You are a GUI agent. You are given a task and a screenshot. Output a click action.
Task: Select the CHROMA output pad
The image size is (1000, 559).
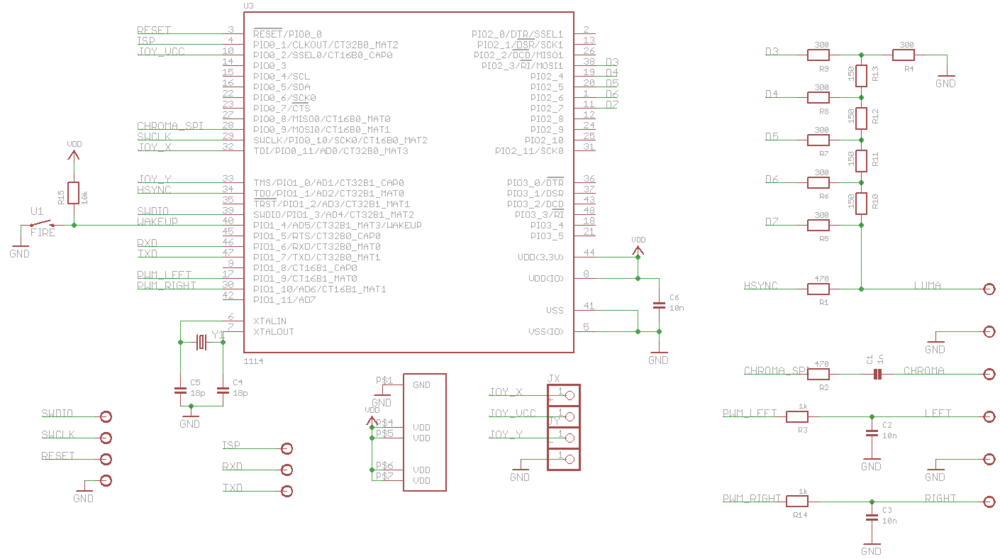pos(988,374)
